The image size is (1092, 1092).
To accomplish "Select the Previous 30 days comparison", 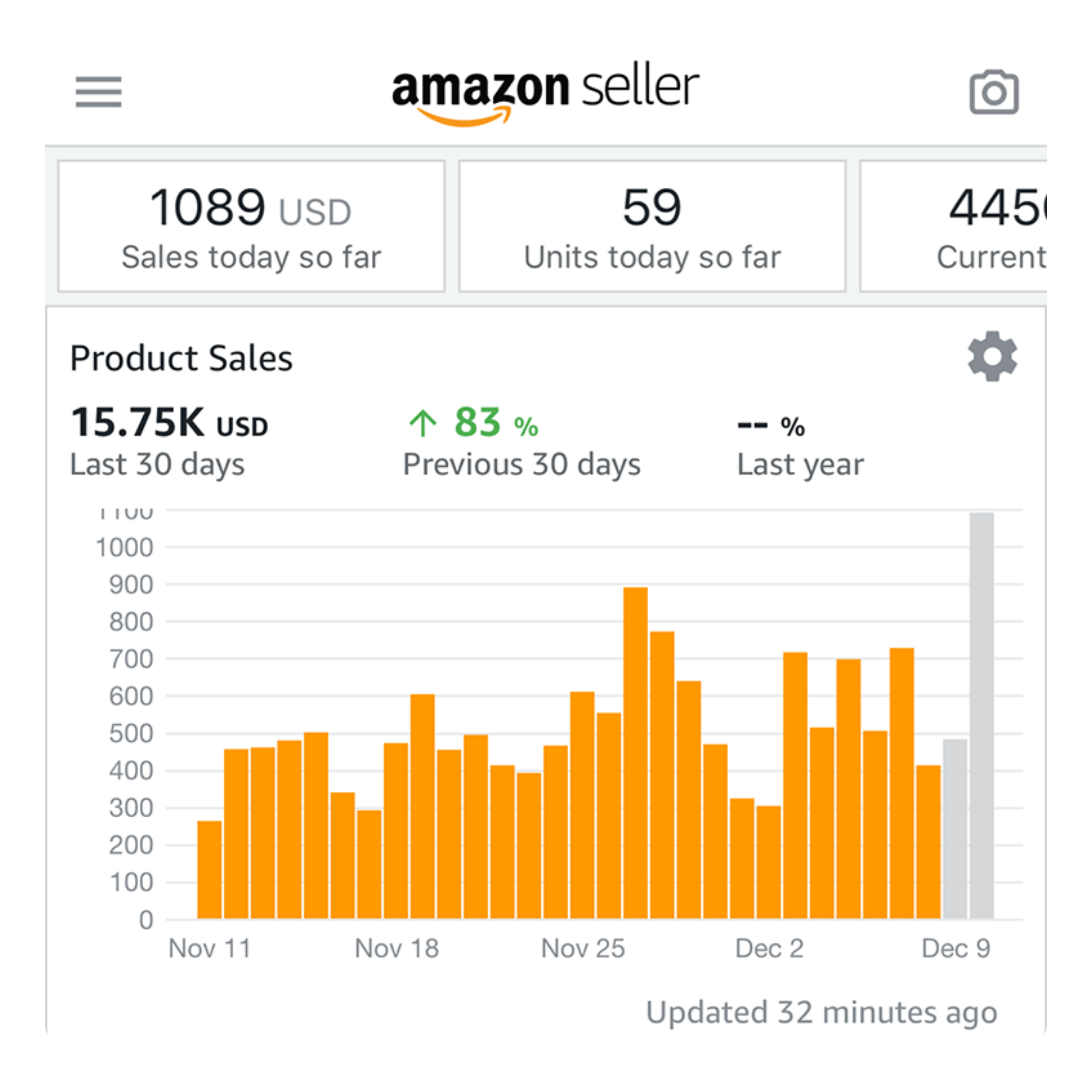I will [521, 441].
